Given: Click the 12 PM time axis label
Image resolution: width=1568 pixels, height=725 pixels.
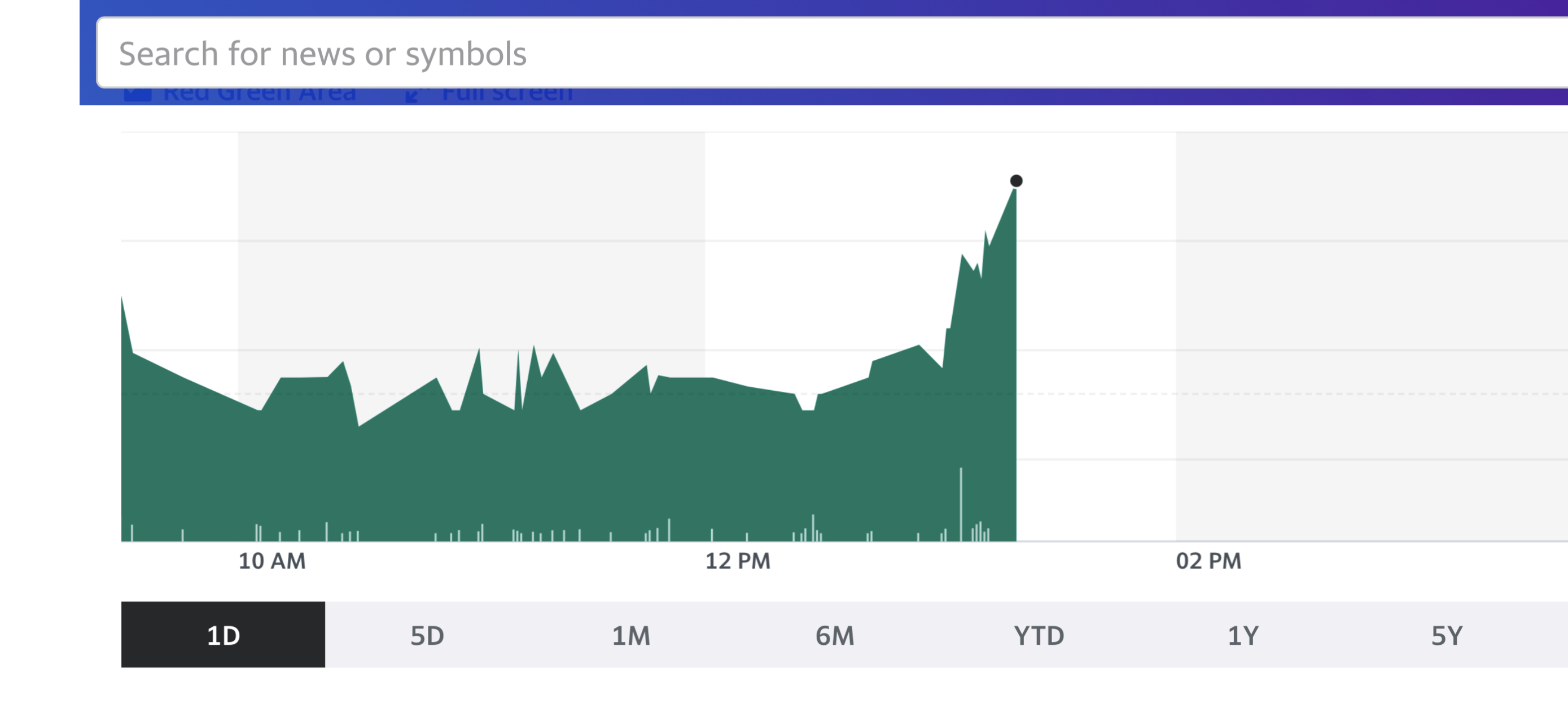Looking at the screenshot, I should coord(738,561).
